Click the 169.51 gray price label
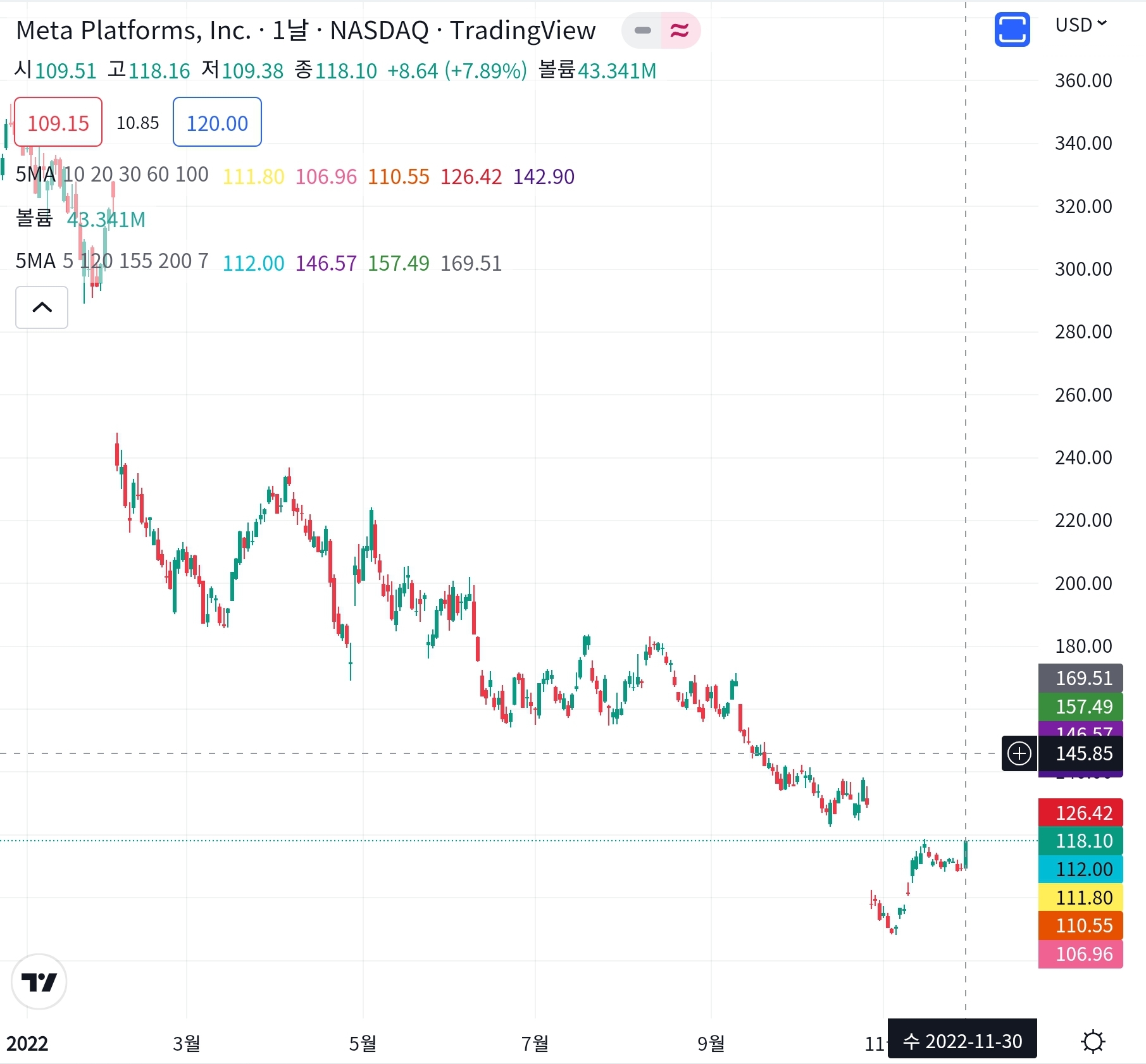 pos(1081,678)
